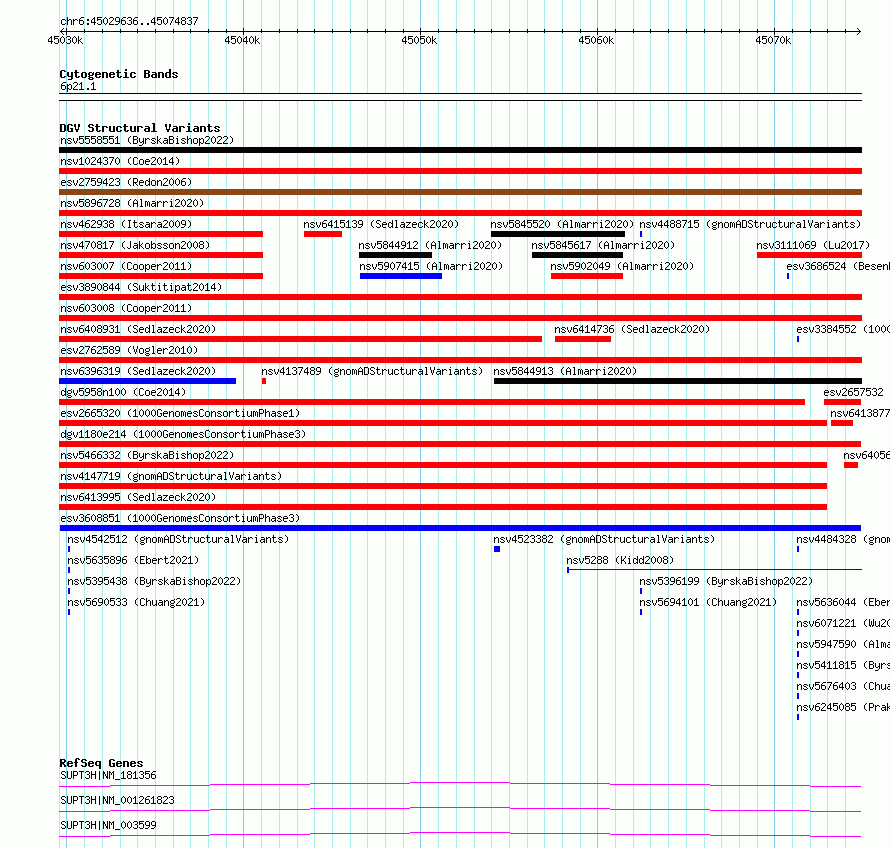The image size is (890, 848).
Task: Open esv2762589 (Vogler2010) label
Action: point(129,350)
